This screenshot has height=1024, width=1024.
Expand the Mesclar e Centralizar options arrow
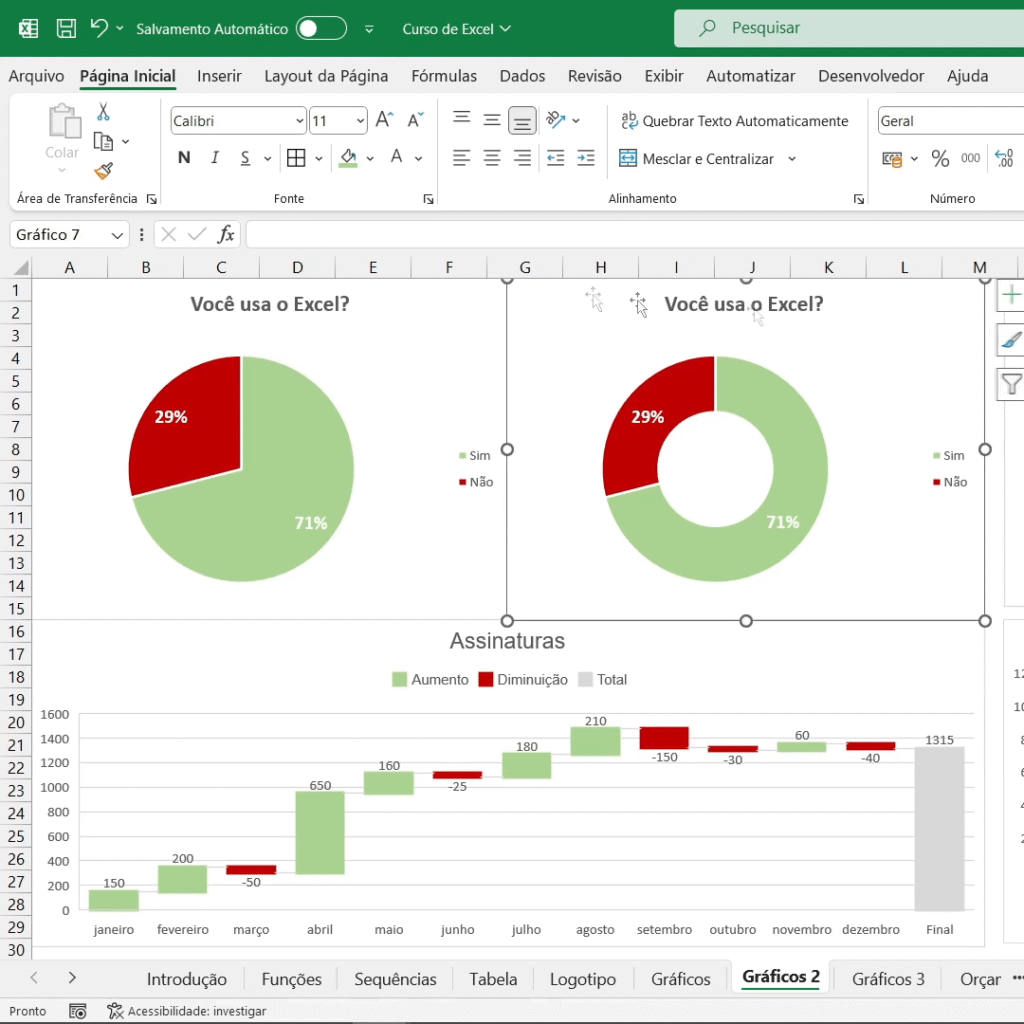tap(791, 158)
